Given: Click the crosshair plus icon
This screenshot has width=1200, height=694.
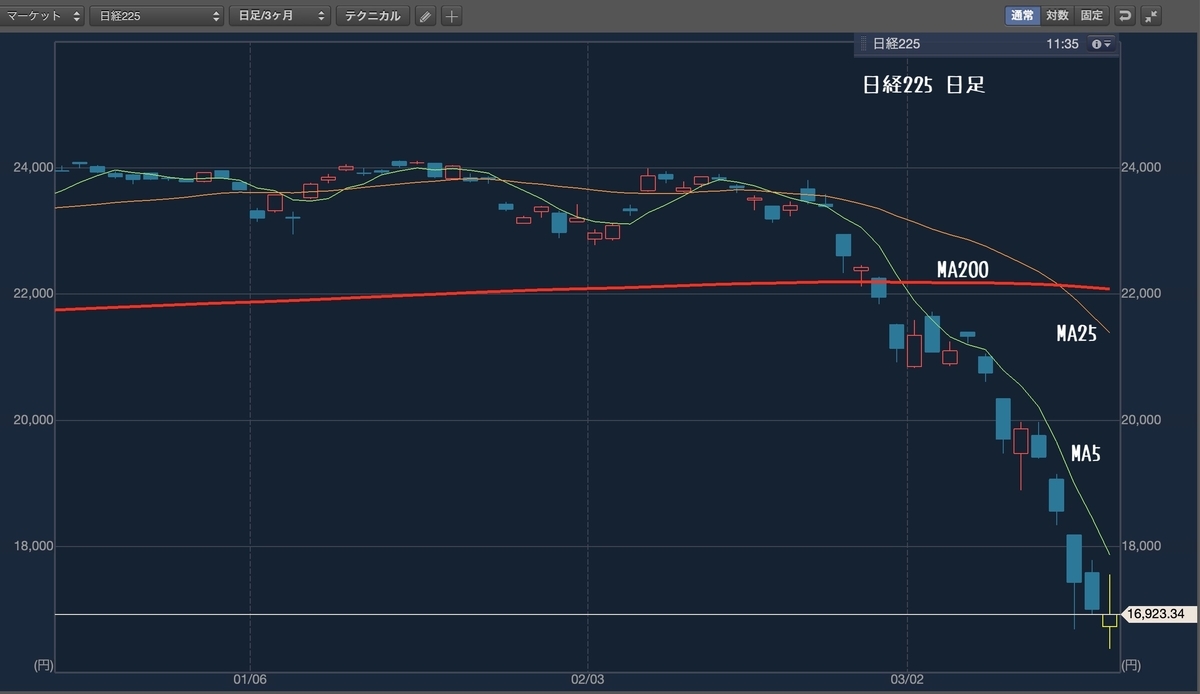Looking at the screenshot, I should (x=452, y=16).
